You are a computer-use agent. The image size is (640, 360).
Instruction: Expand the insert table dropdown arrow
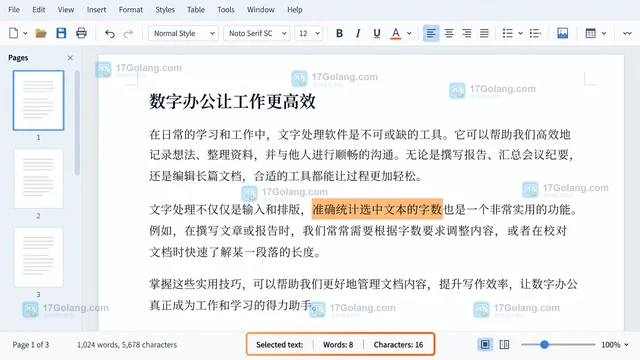[x=604, y=33]
